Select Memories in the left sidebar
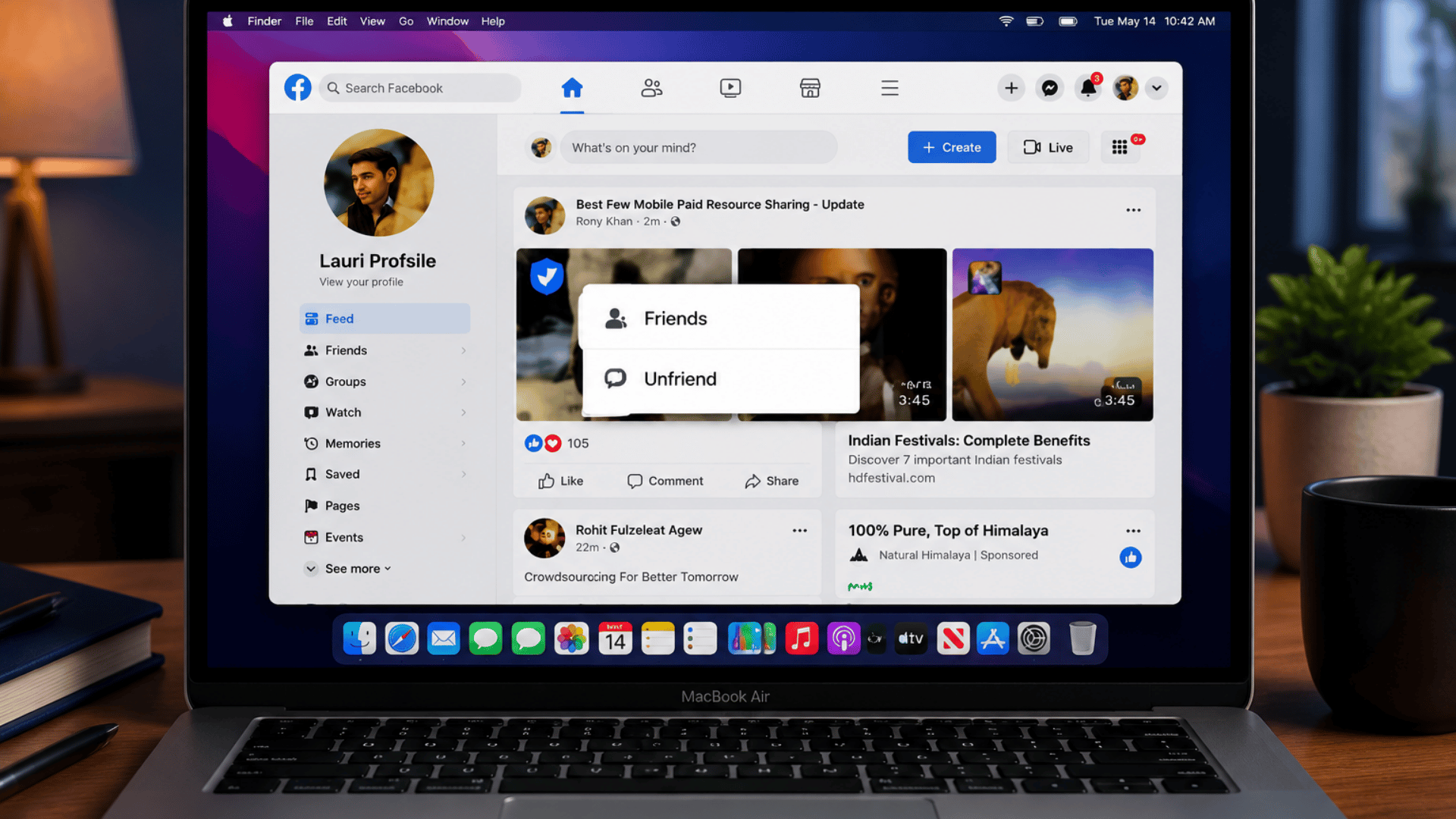 (x=384, y=444)
